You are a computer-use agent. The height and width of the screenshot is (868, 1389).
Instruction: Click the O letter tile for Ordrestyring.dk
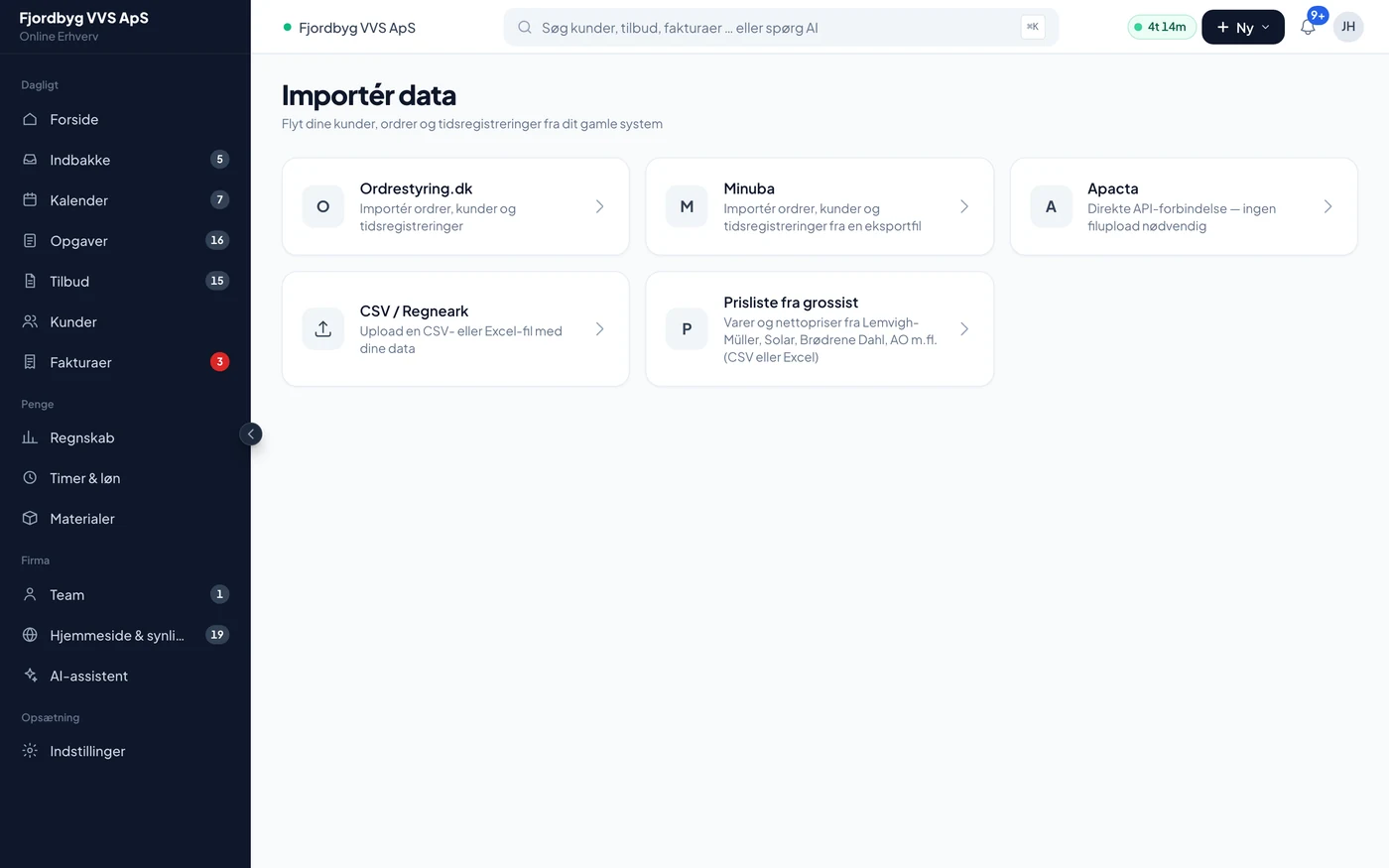click(x=323, y=206)
